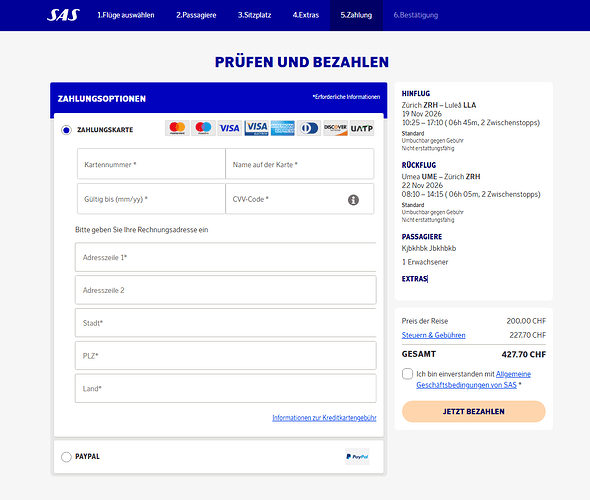The height and width of the screenshot is (500, 590).
Task: Click the 200.00 CHF trip price
Action: tap(526, 321)
